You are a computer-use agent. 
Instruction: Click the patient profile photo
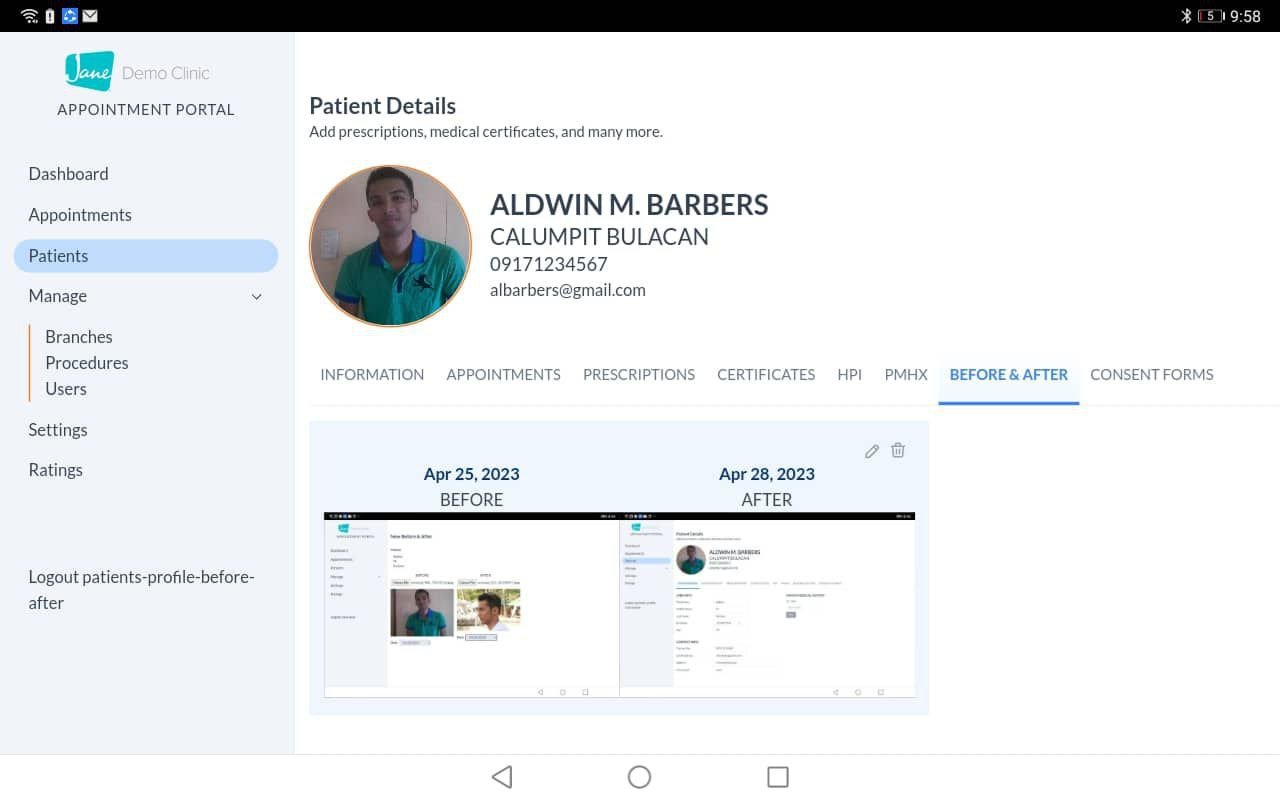pyautogui.click(x=390, y=246)
